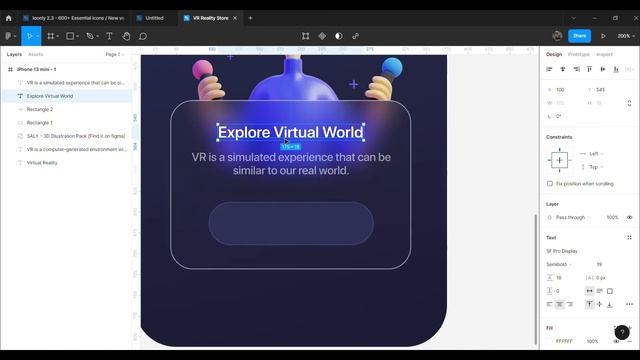Open Frame tool dropdown arrow
This screenshot has height=360, width=640.
pyautogui.click(x=58, y=36)
